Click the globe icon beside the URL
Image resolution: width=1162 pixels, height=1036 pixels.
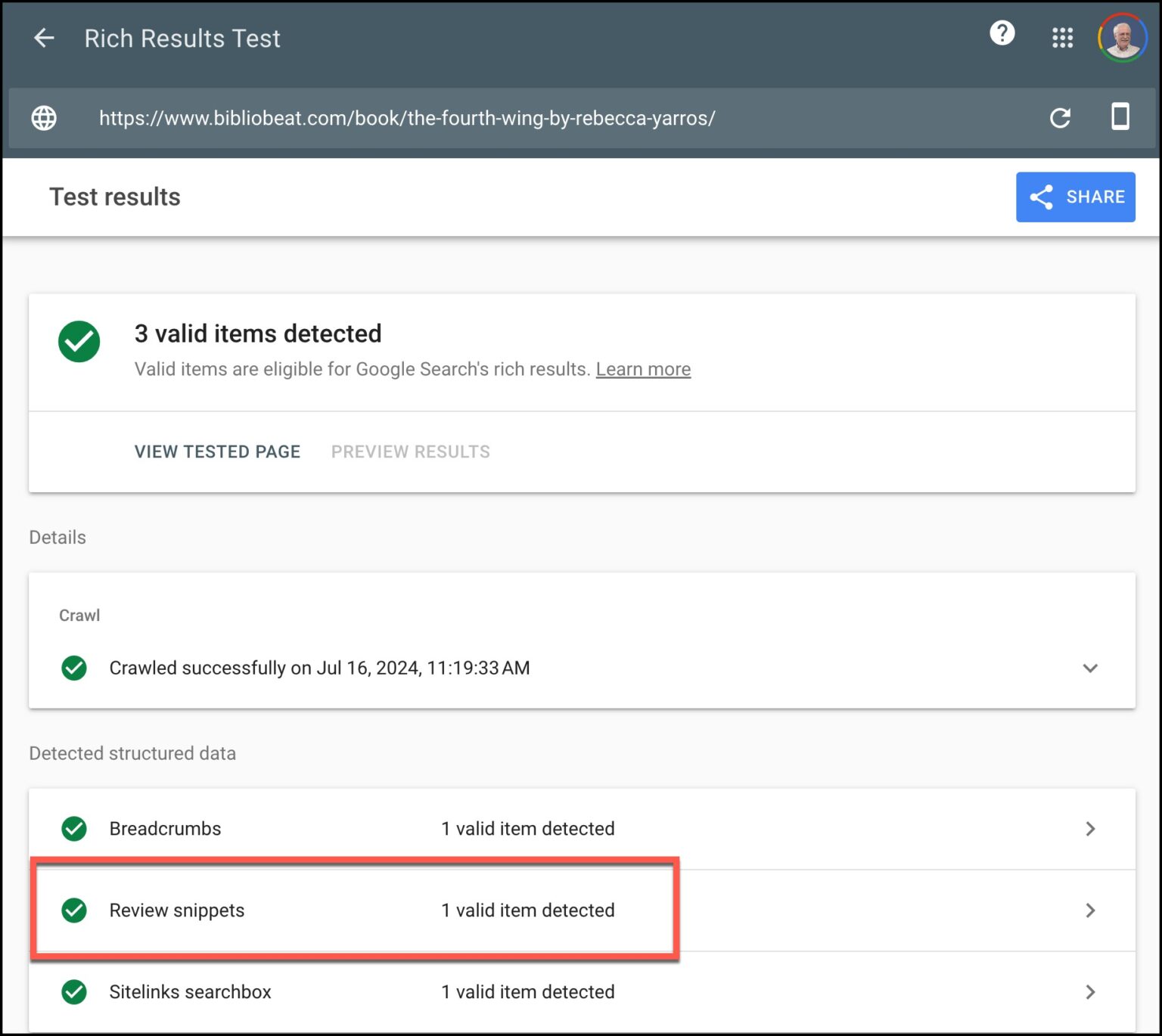click(x=43, y=119)
